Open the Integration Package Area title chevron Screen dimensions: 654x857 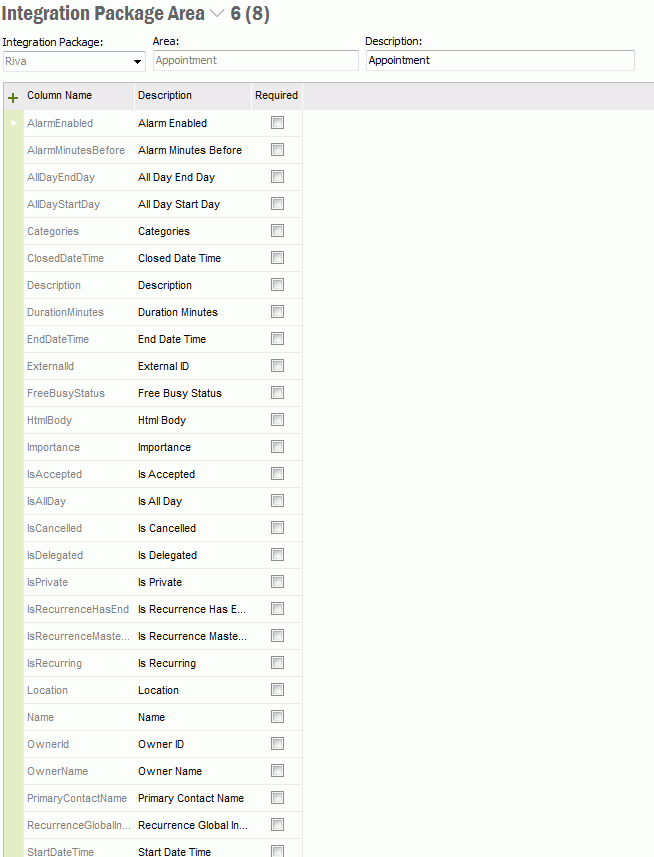tap(220, 14)
